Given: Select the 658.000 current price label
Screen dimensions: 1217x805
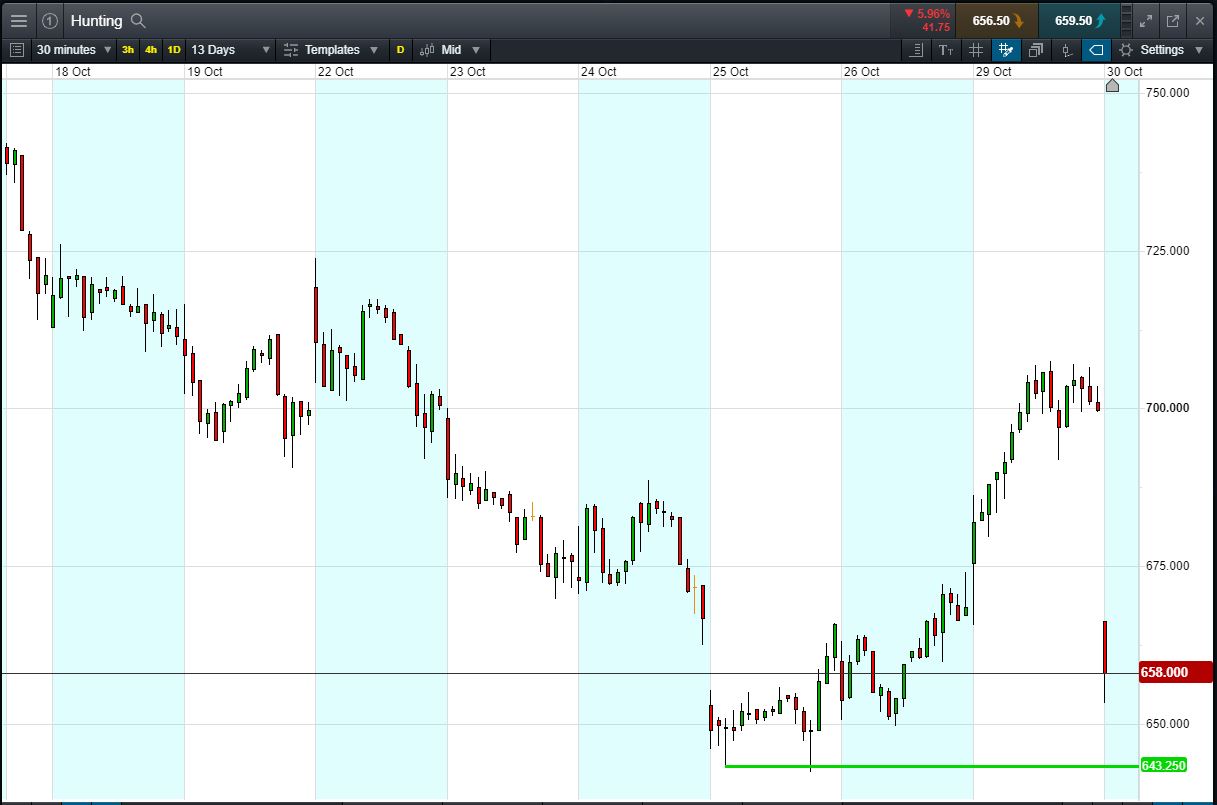Looking at the screenshot, I should [1175, 672].
